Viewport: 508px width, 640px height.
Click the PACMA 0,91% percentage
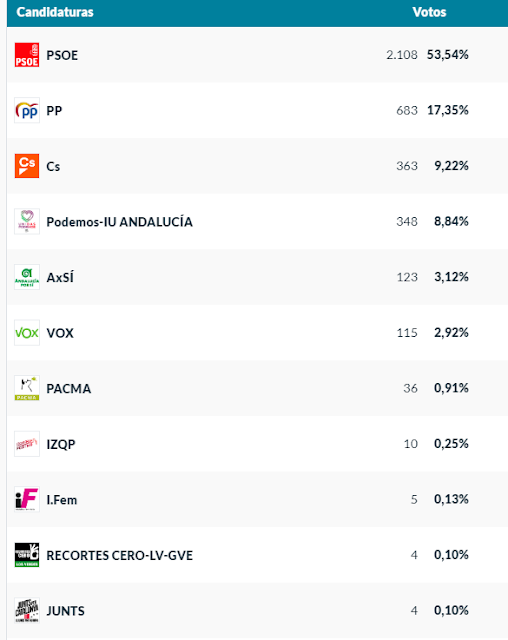pos(451,388)
